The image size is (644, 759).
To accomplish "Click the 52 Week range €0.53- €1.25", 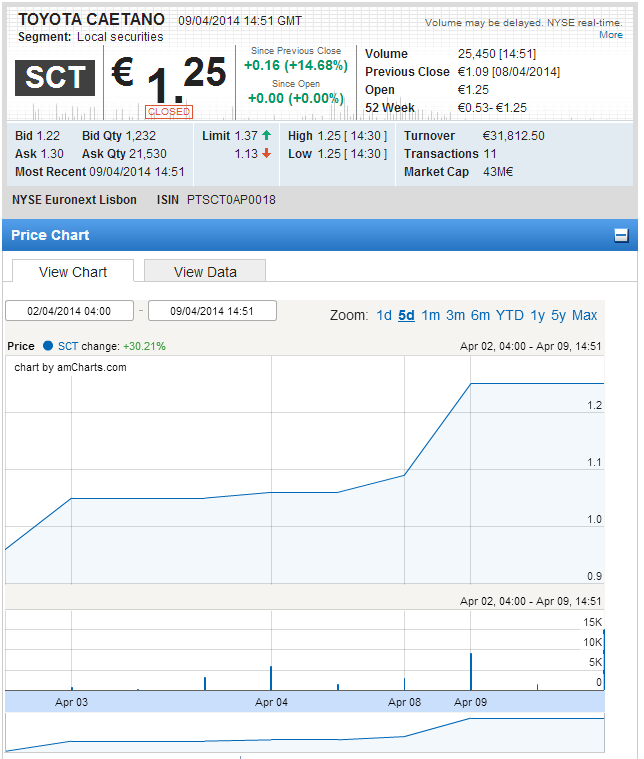I will tap(492, 107).
